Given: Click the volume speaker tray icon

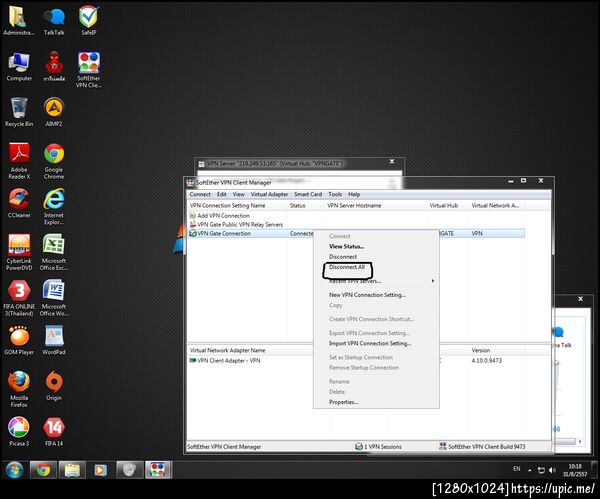Looking at the screenshot, I should point(552,470).
